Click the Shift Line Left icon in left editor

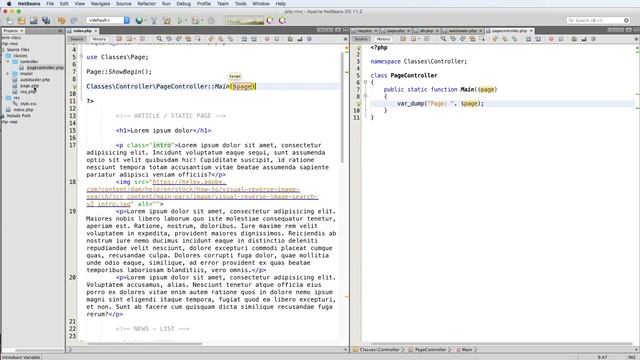(x=244, y=39)
